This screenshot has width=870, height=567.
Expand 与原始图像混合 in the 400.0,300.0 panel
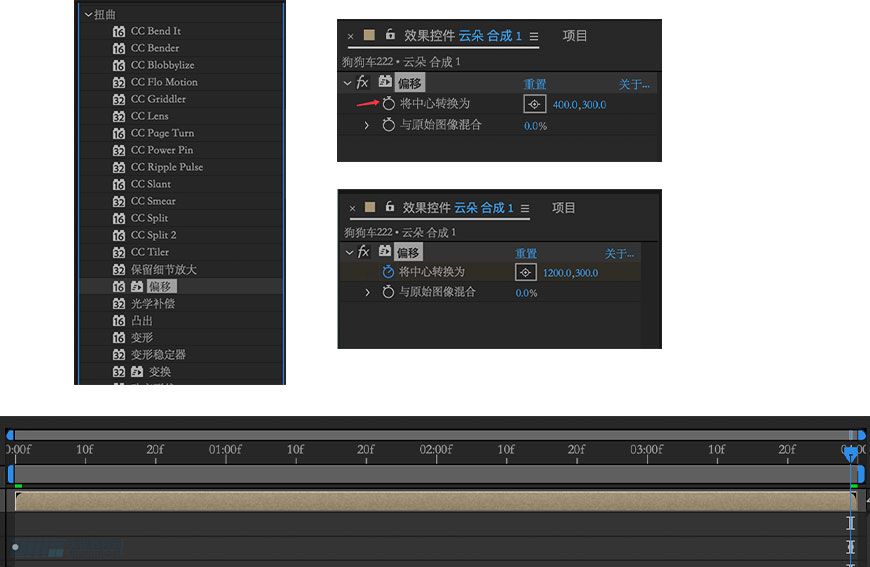pos(366,125)
